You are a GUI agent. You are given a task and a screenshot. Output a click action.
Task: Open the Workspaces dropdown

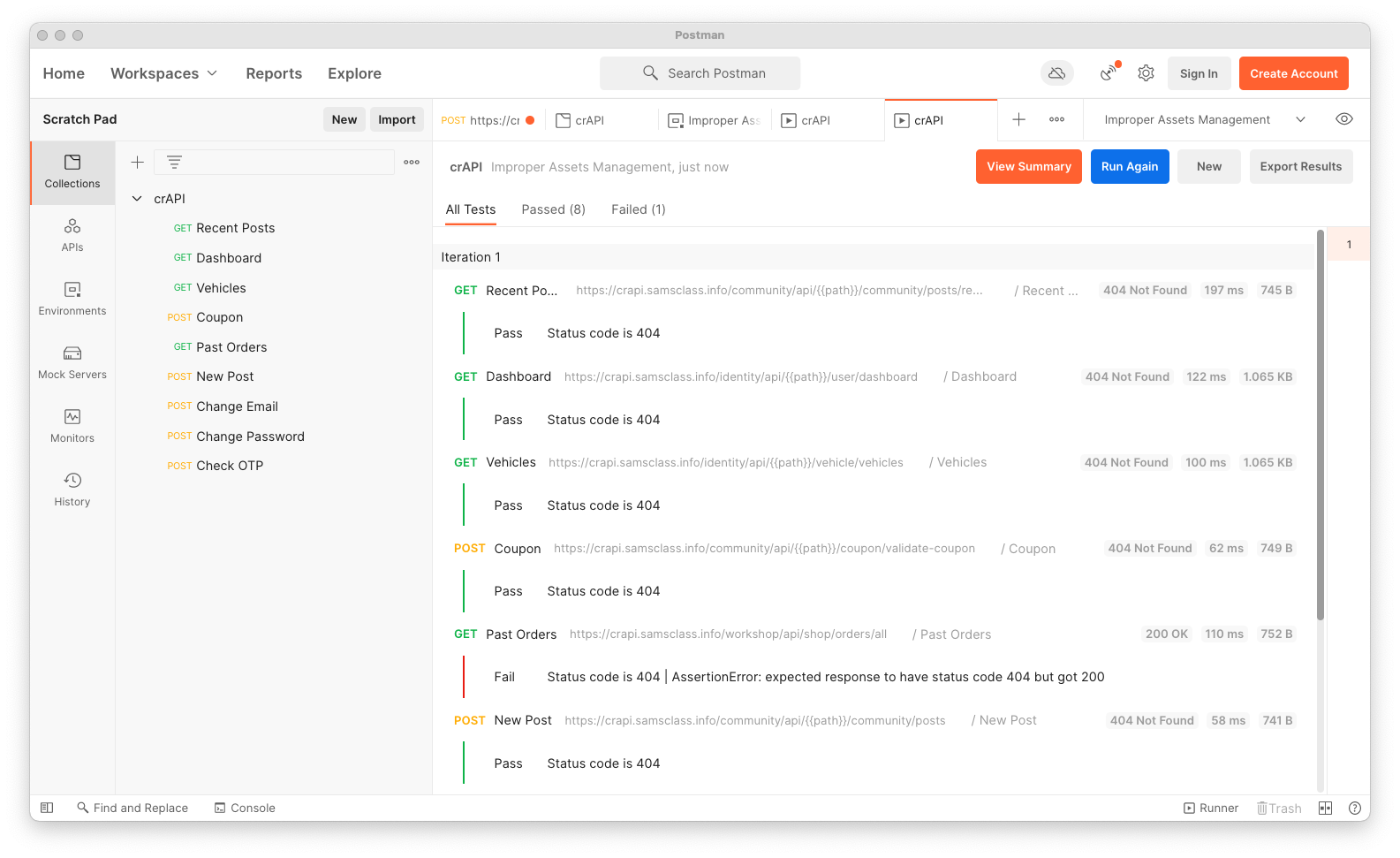[164, 73]
